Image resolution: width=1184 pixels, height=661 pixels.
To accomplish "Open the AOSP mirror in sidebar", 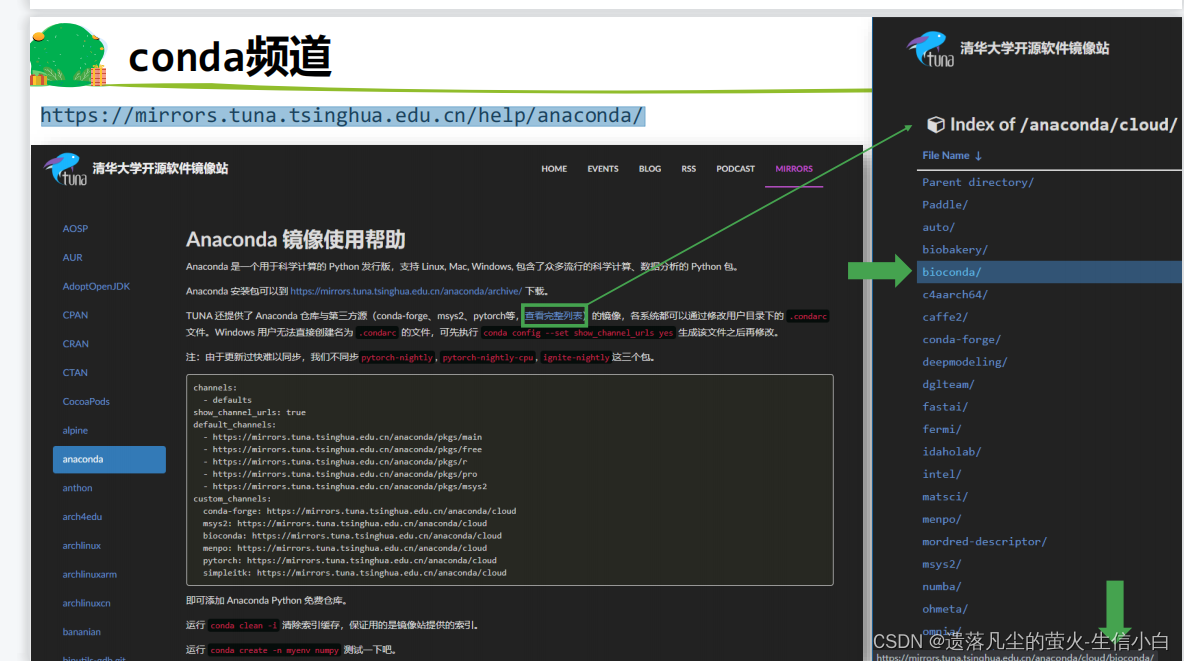I will [75, 228].
